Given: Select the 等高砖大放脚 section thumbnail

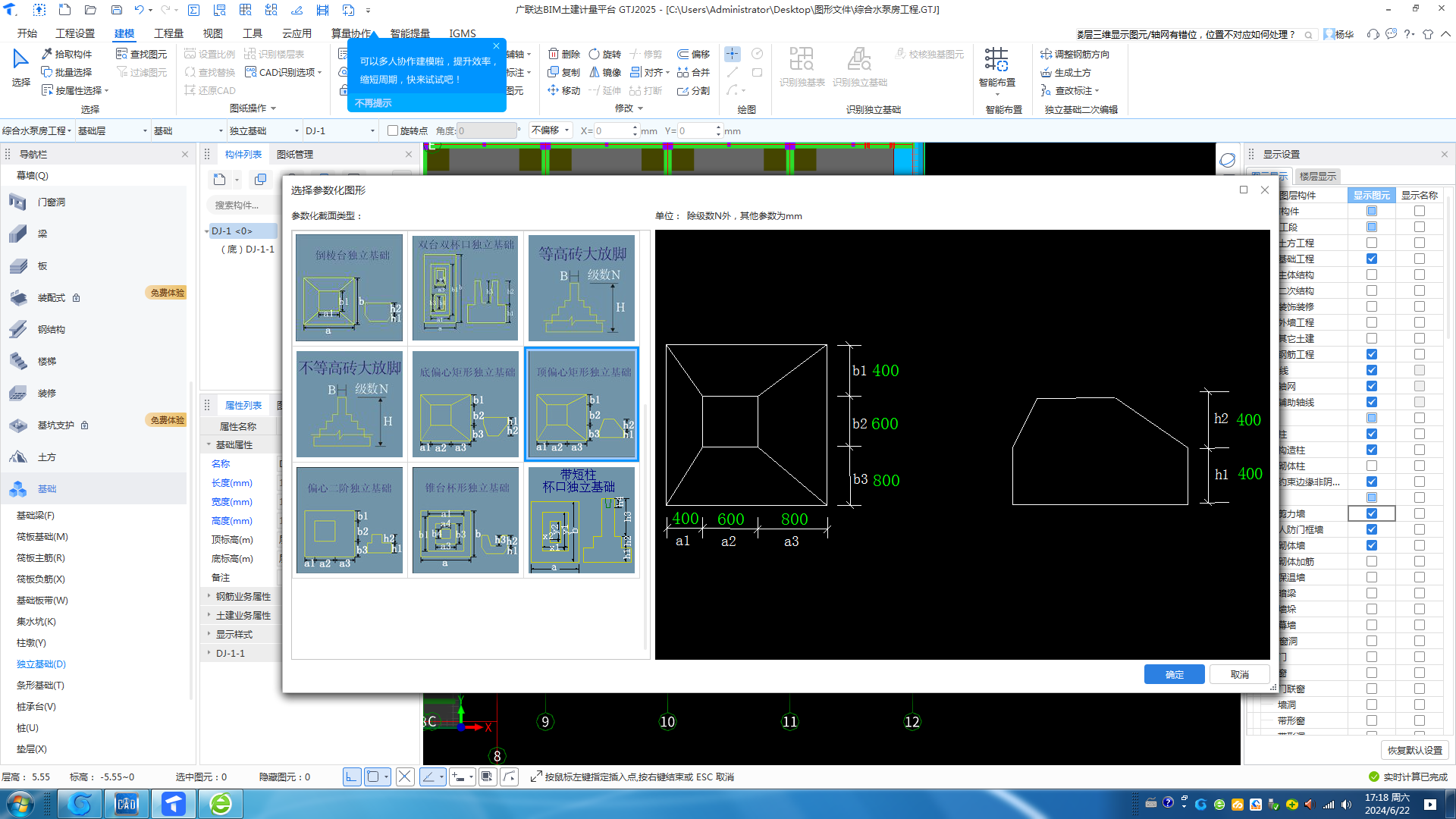Looking at the screenshot, I should (x=582, y=287).
